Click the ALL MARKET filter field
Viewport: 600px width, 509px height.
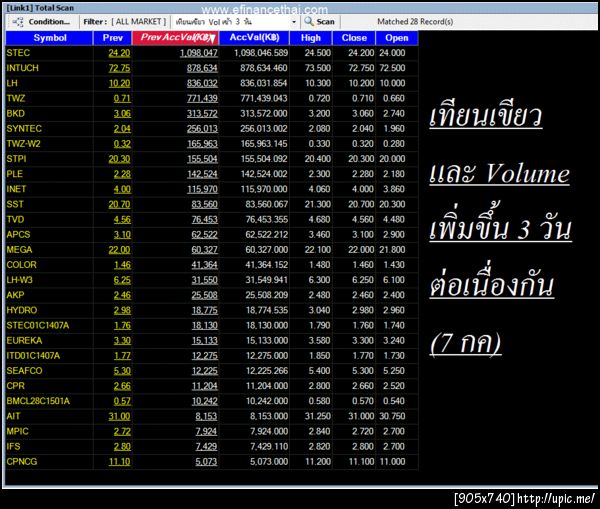tap(139, 22)
